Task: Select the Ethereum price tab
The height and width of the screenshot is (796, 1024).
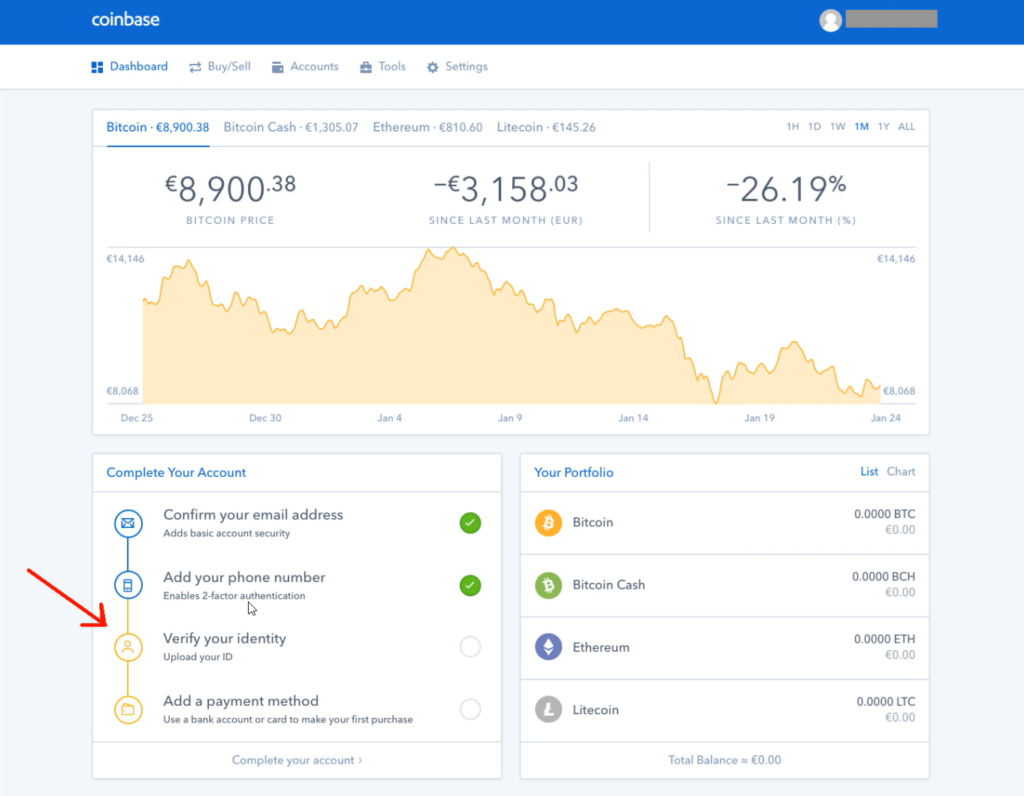Action: 428,127
